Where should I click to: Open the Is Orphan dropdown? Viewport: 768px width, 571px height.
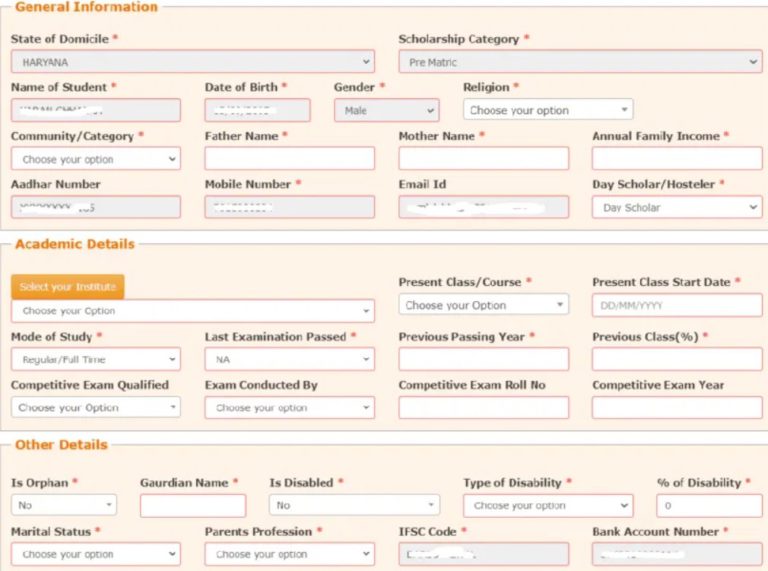click(x=64, y=505)
